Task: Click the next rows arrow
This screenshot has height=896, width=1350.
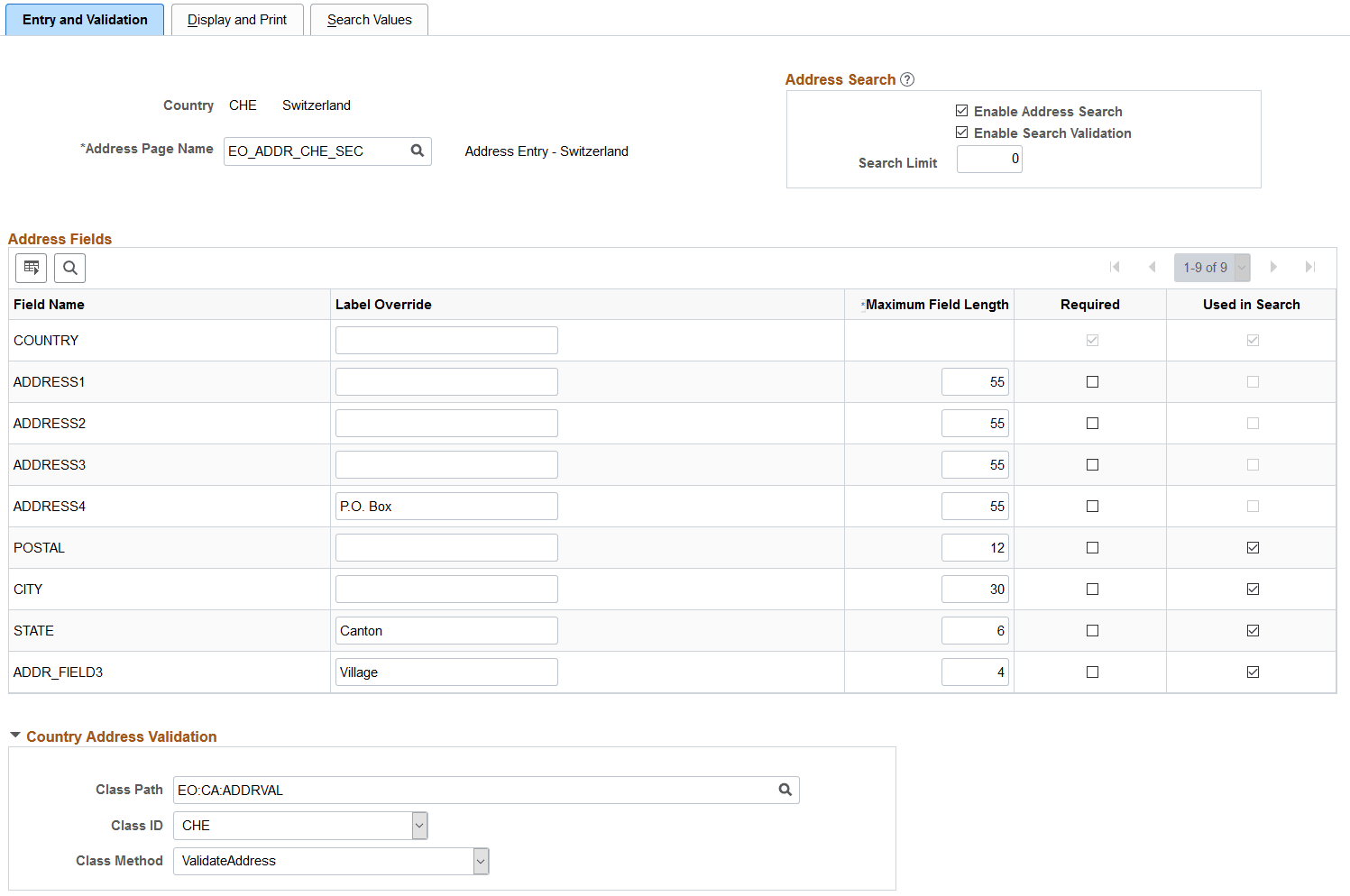Action: coord(1273,267)
